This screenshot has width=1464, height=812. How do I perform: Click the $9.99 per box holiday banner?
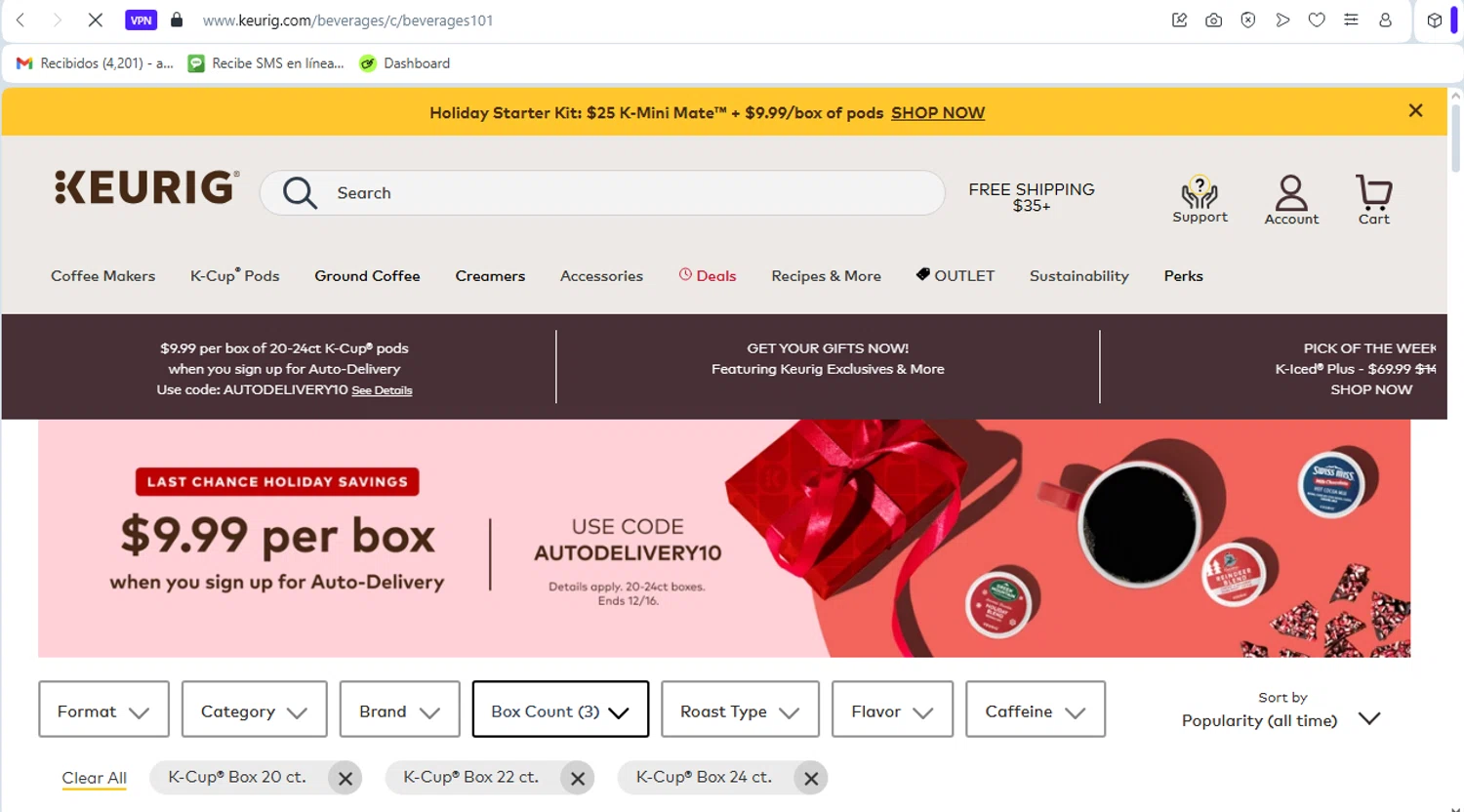pos(724,539)
